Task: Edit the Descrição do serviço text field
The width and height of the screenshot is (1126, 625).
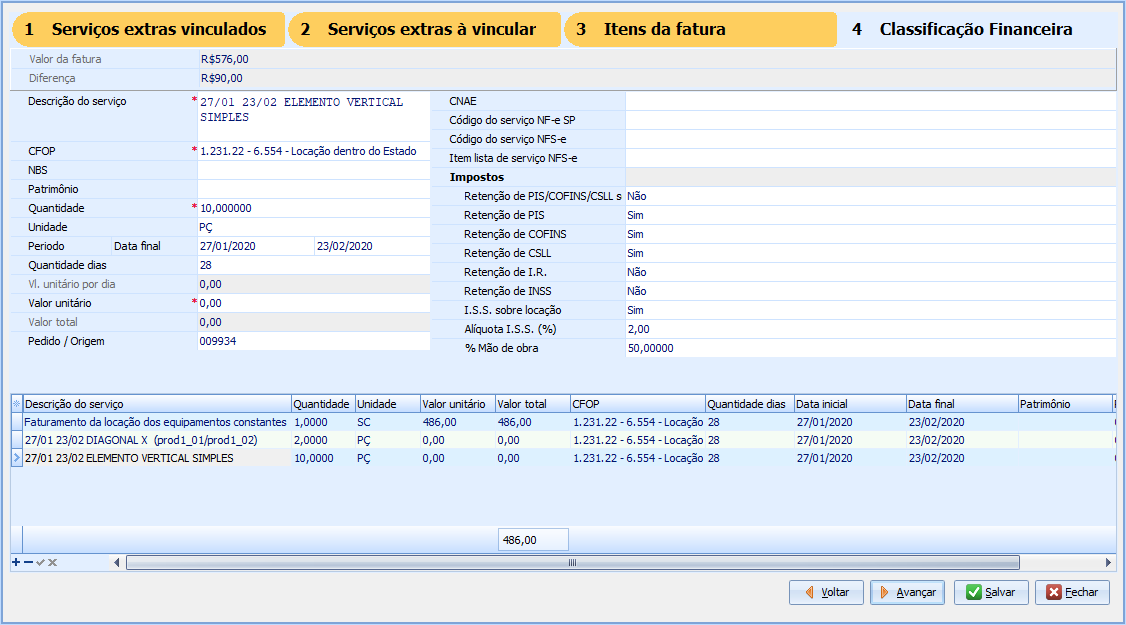Action: 314,116
